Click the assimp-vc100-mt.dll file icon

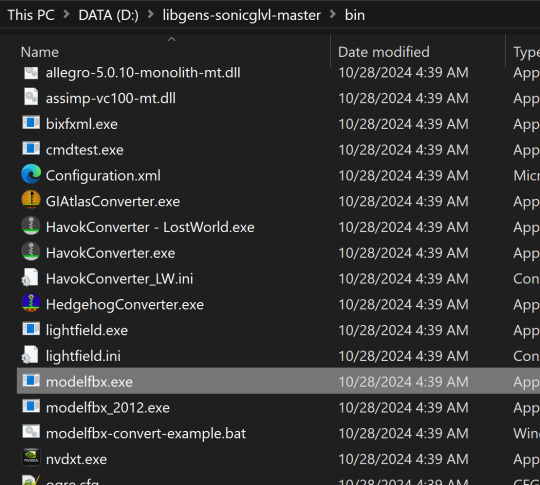pos(31,97)
